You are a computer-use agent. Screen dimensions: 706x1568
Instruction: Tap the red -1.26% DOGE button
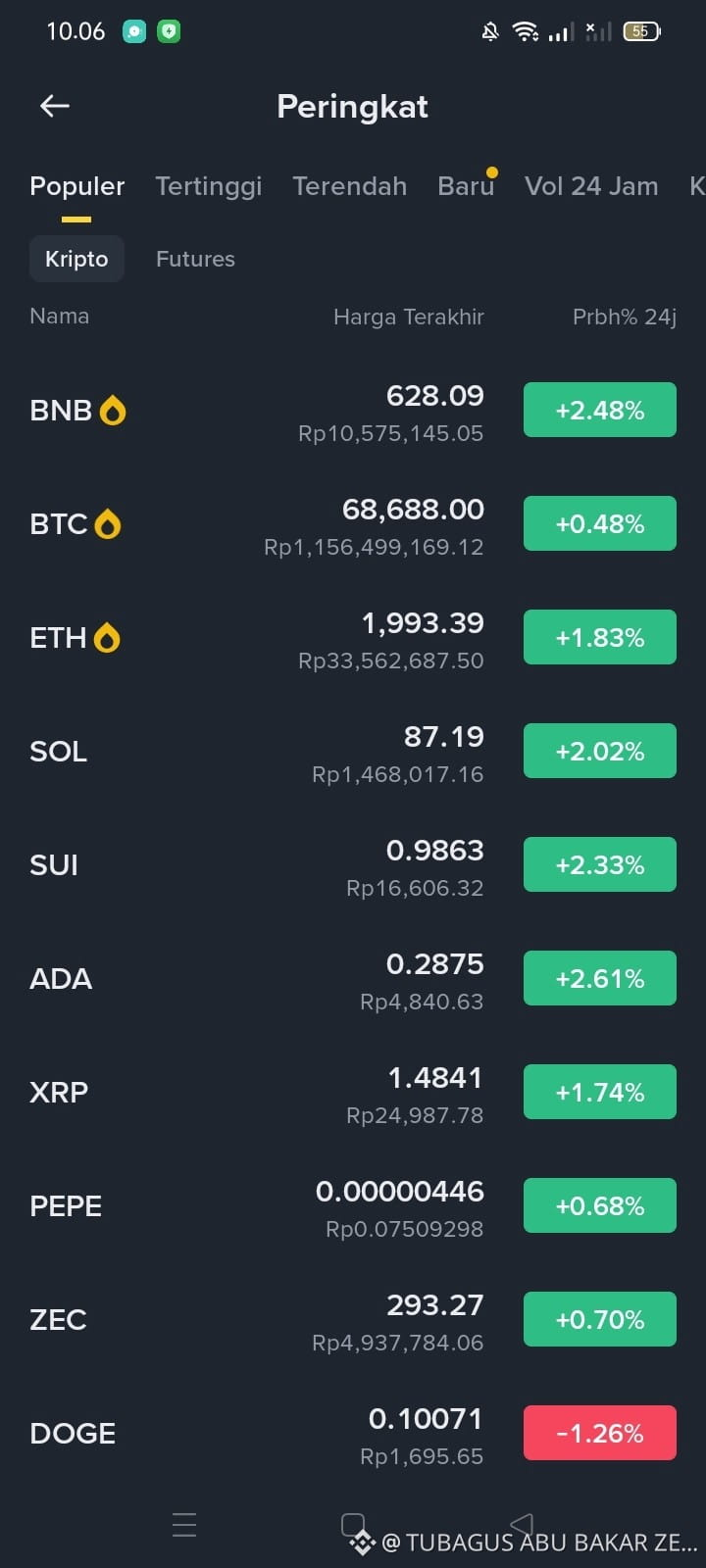[600, 1433]
